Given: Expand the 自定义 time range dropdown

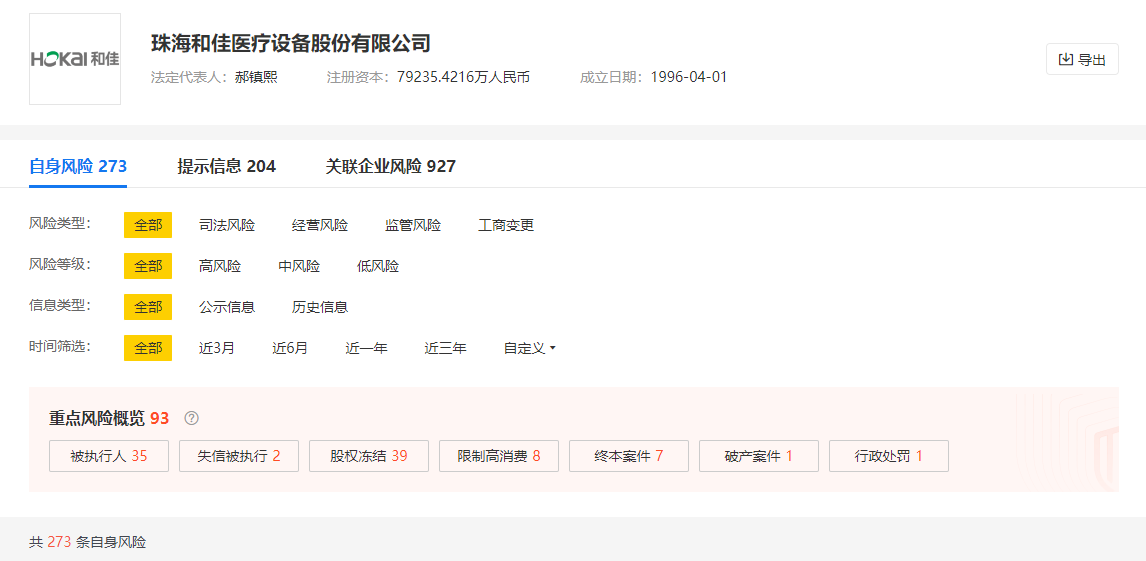Looking at the screenshot, I should 530,348.
